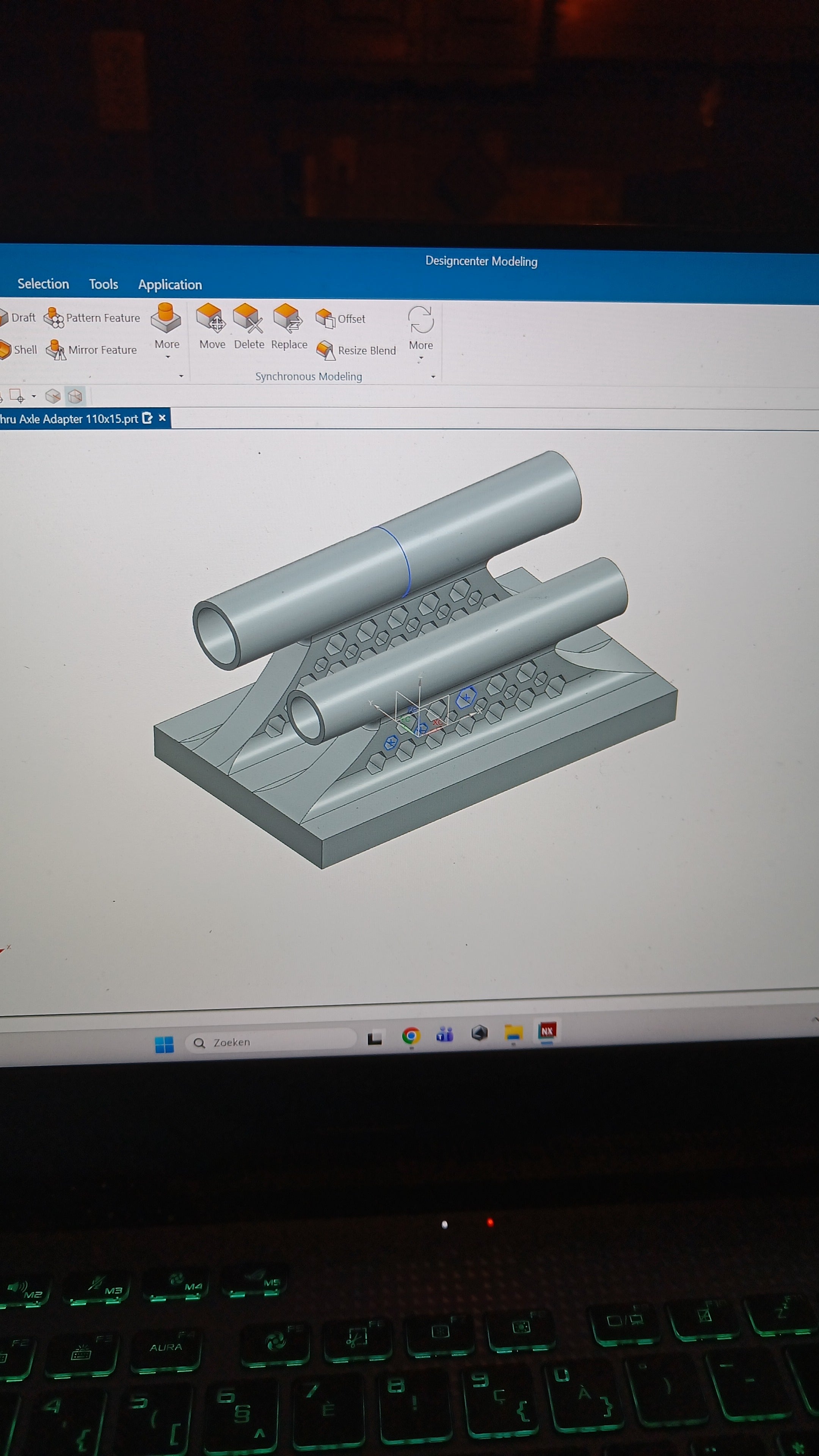Start the Mirror Feature command
Screen dimensions: 819x1456
coord(91,350)
